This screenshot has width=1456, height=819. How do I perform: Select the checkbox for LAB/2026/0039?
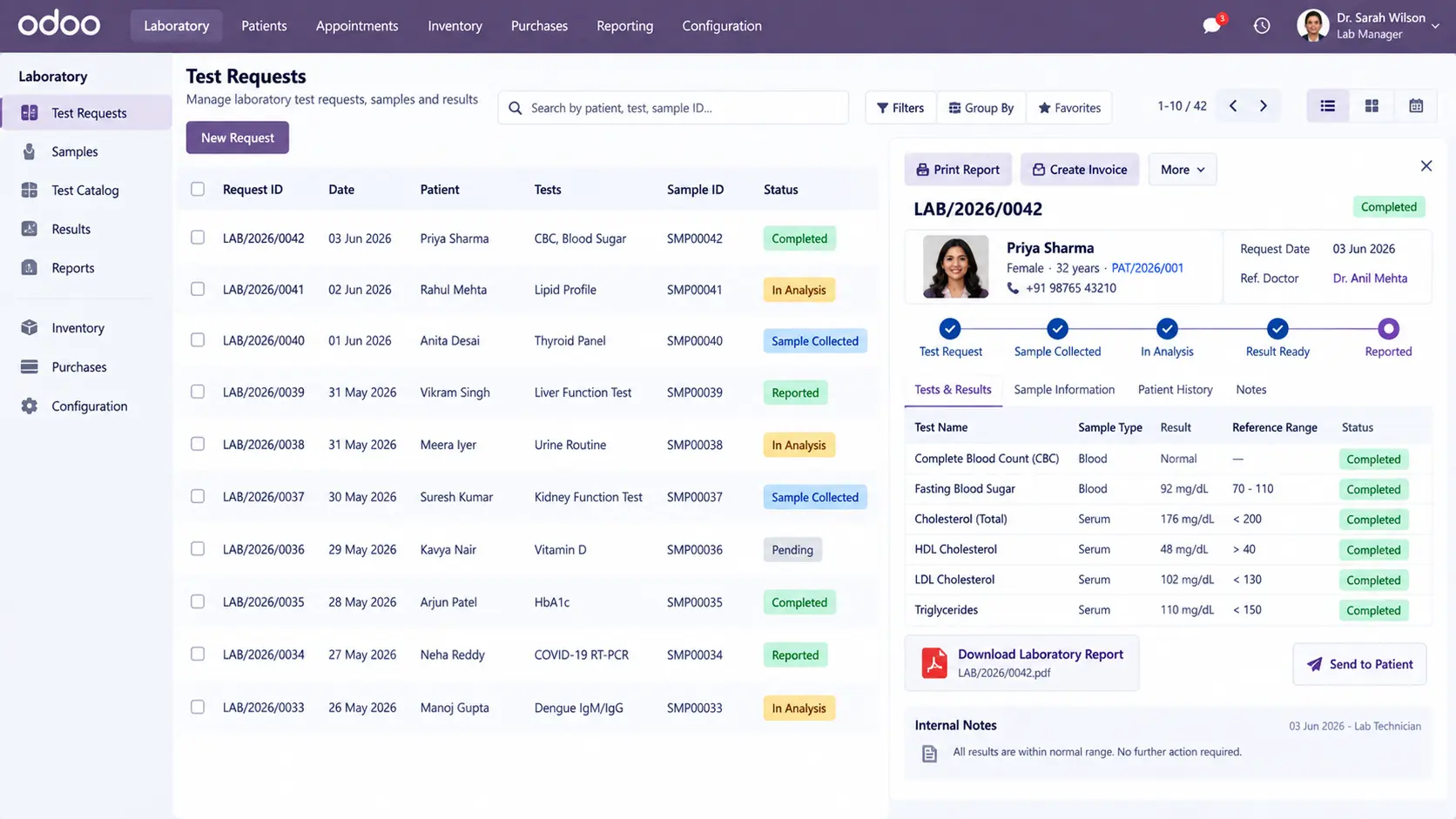pyautogui.click(x=198, y=392)
